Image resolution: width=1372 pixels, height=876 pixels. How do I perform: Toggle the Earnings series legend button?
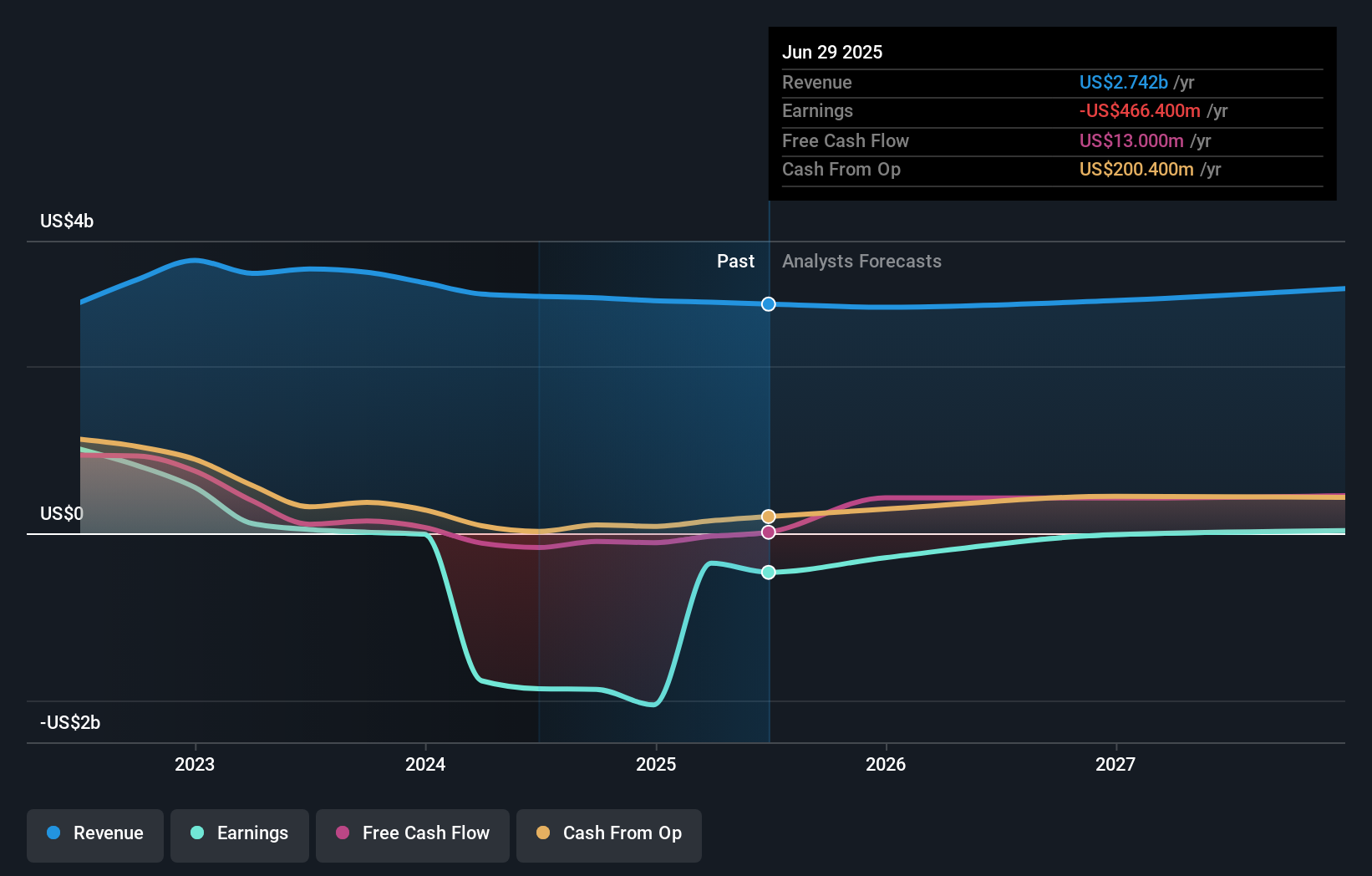coord(240,835)
